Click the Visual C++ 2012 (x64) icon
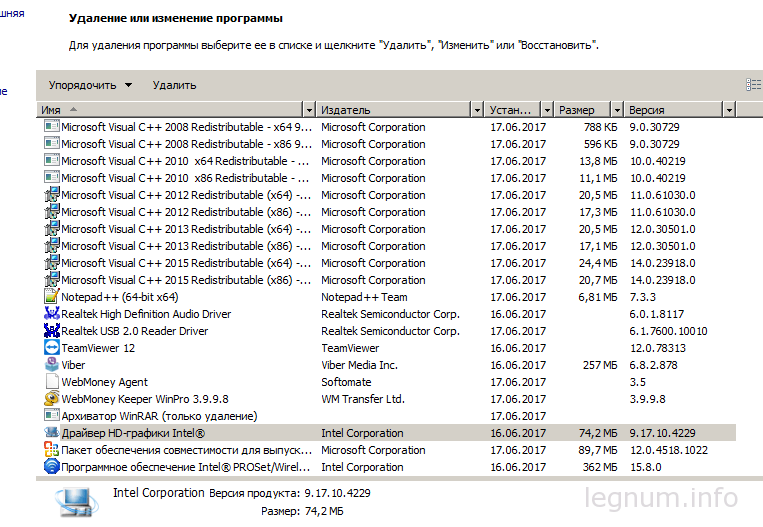763x527 pixels. click(x=52, y=195)
